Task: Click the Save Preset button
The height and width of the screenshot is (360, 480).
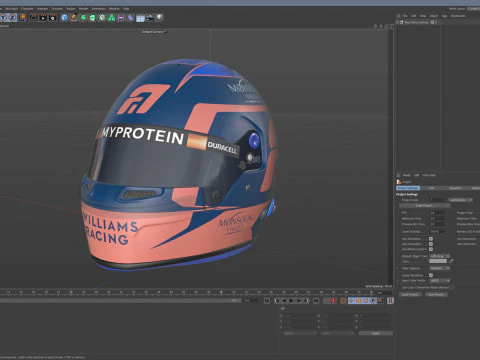Action: click(436, 294)
